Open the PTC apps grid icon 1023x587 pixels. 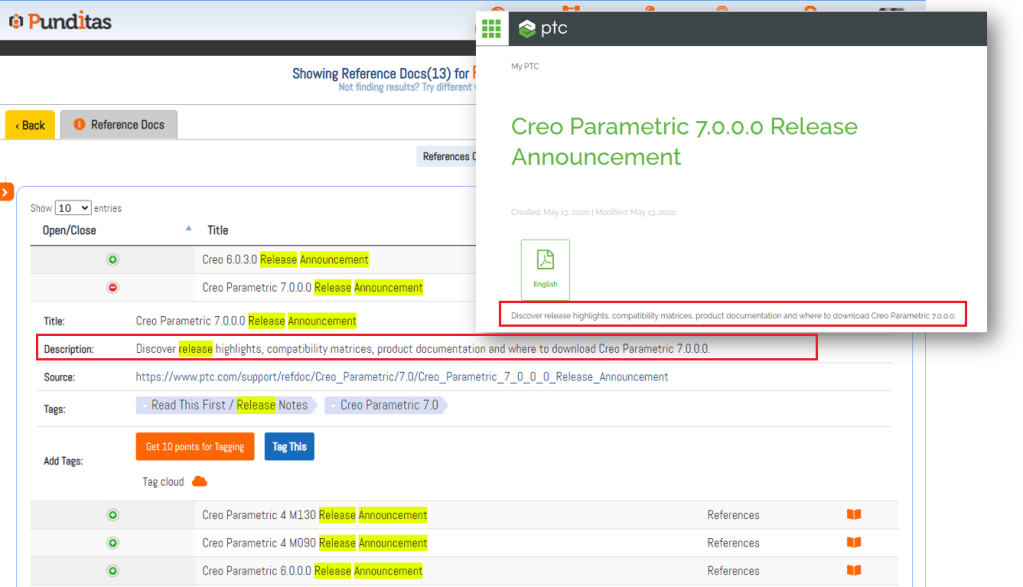pos(491,29)
